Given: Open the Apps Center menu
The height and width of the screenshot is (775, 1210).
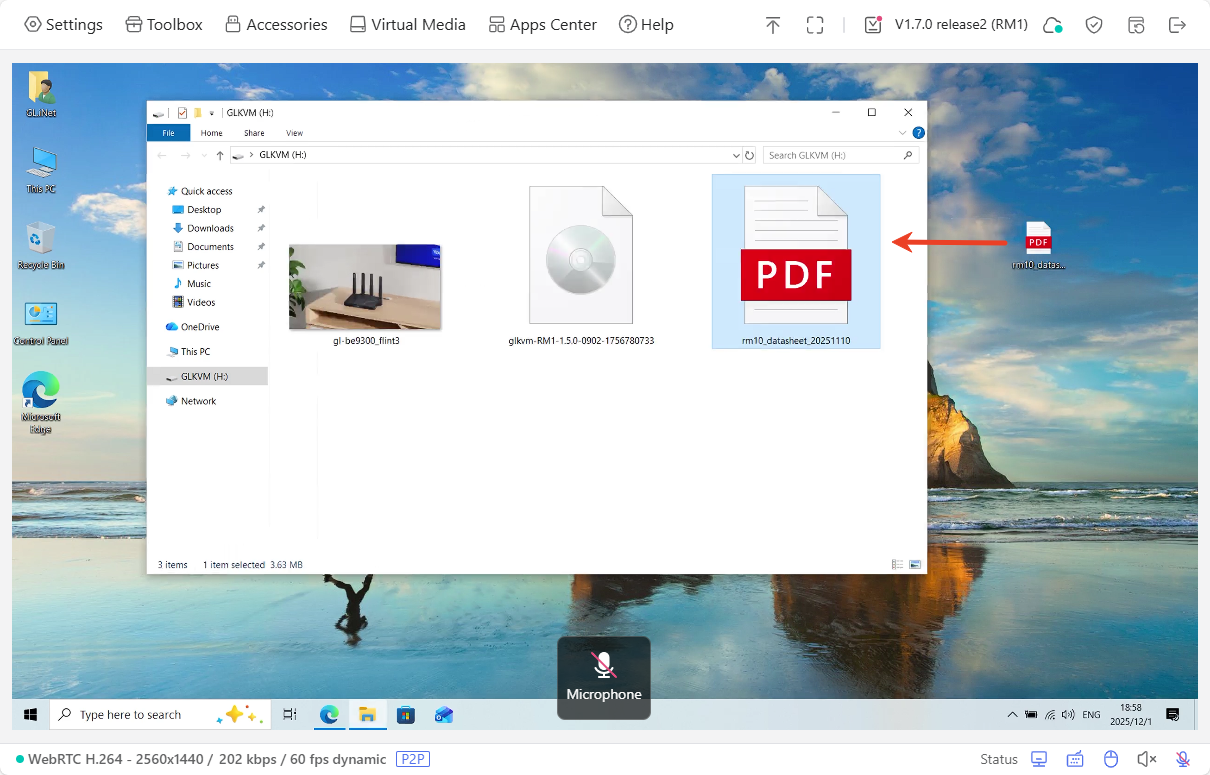Looking at the screenshot, I should tap(542, 24).
